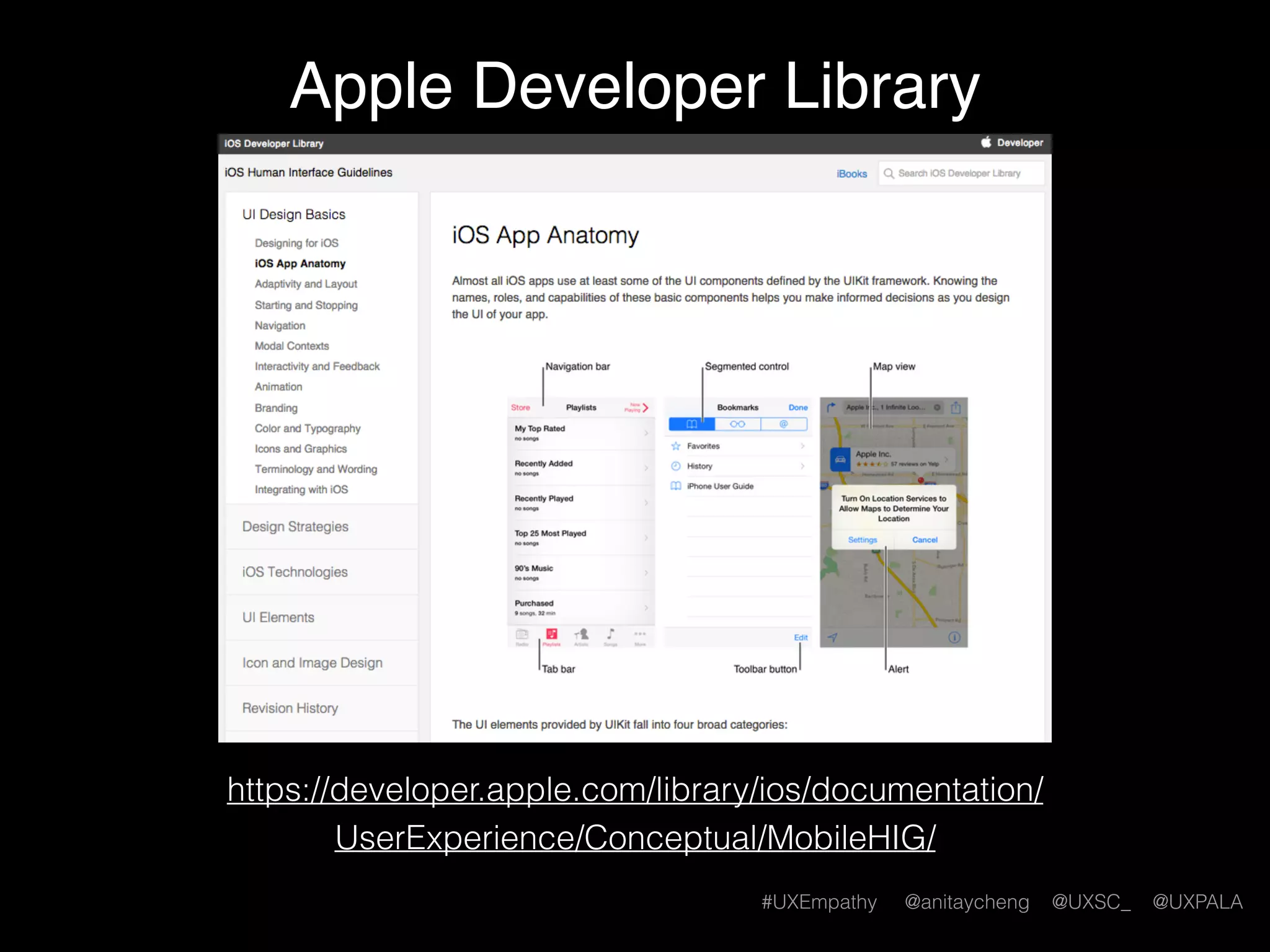This screenshot has width=1270, height=952.
Task: Click Cancel in the location alert
Action: [925, 540]
